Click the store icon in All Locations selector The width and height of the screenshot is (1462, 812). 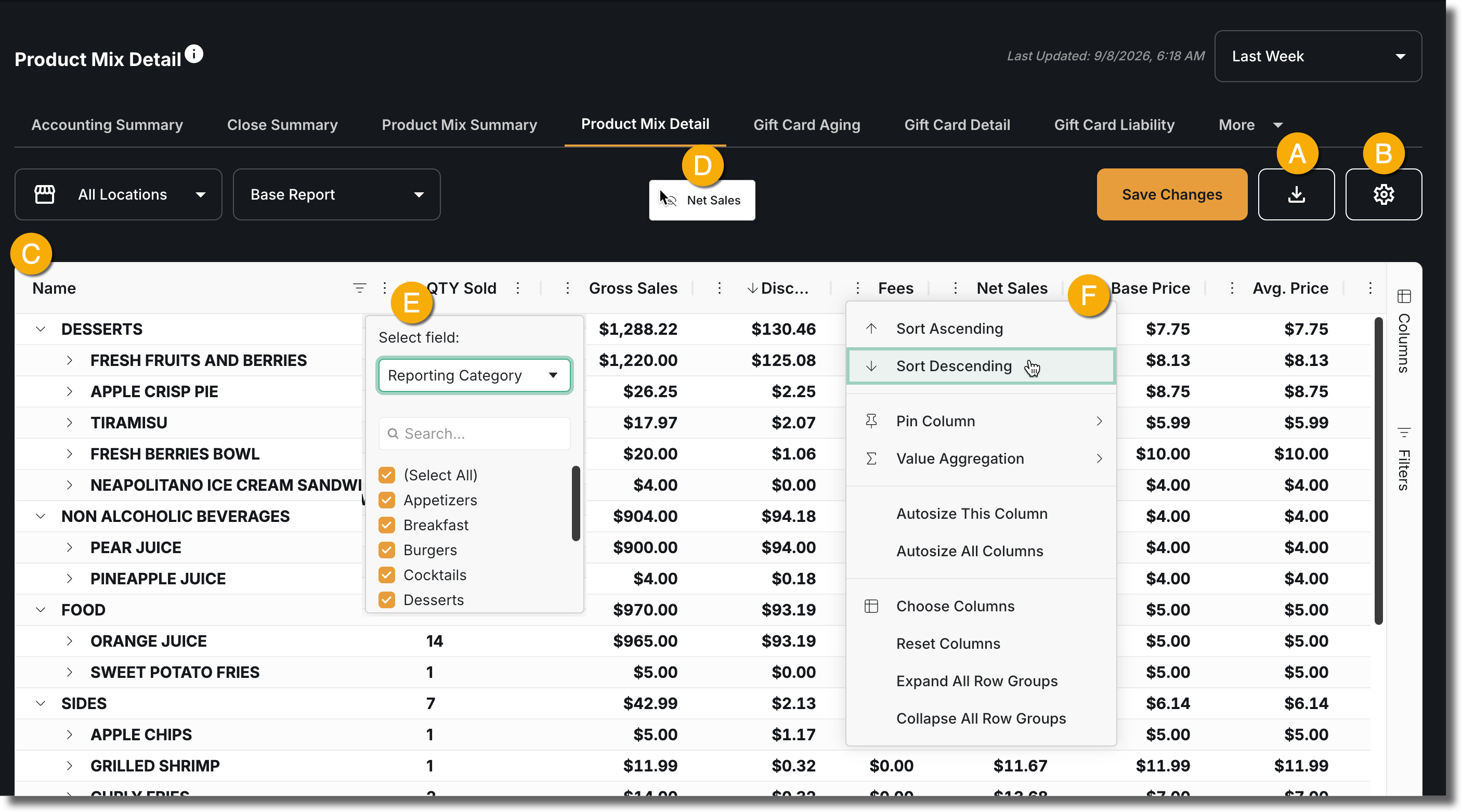click(x=45, y=194)
